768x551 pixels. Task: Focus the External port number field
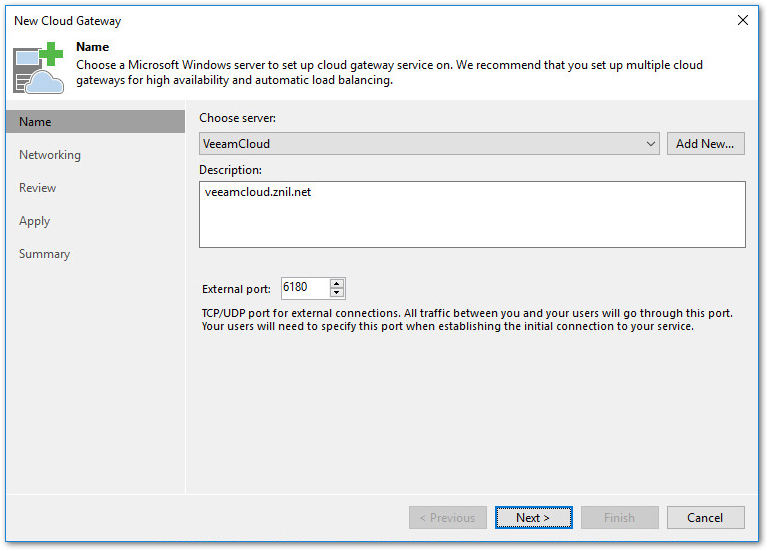tap(304, 288)
